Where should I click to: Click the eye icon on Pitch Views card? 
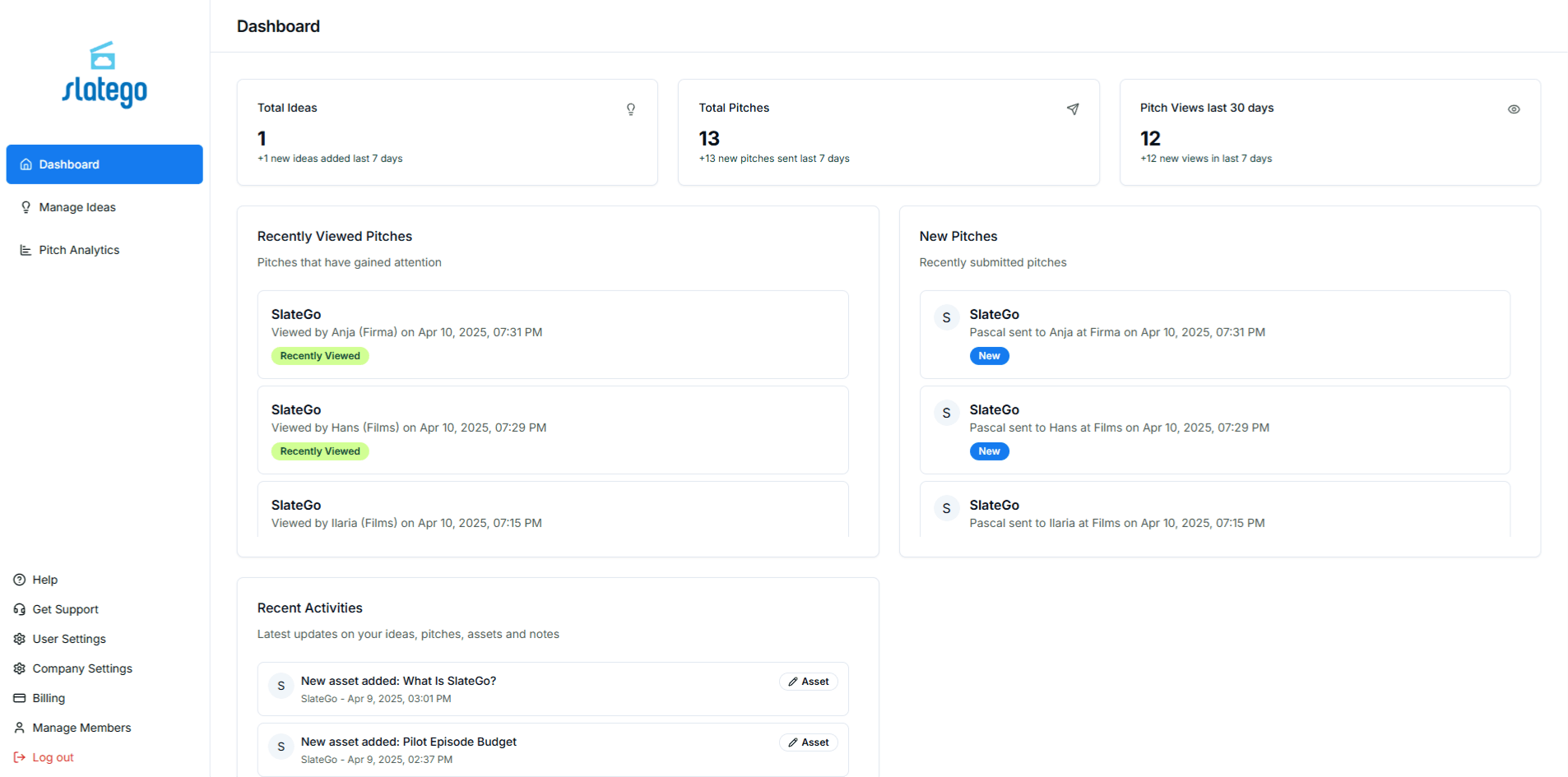click(1514, 109)
